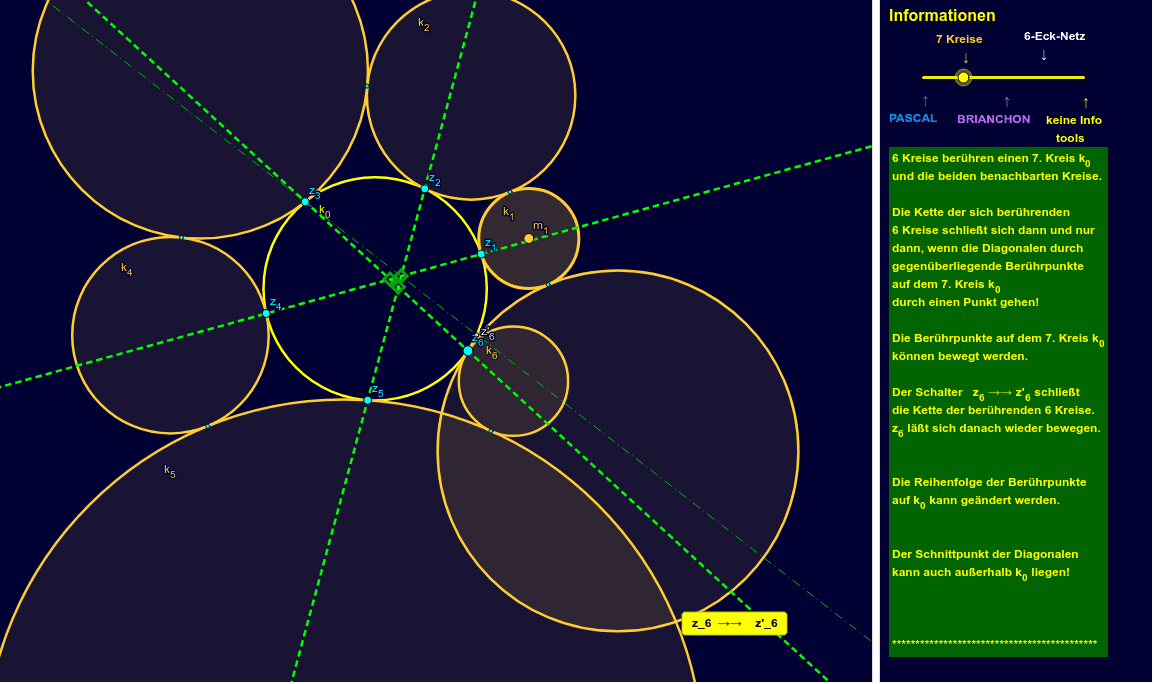Click the line 'auf k0 kann geändert werden.'
Image resolution: width=1154 pixels, height=684 pixels.
976,501
